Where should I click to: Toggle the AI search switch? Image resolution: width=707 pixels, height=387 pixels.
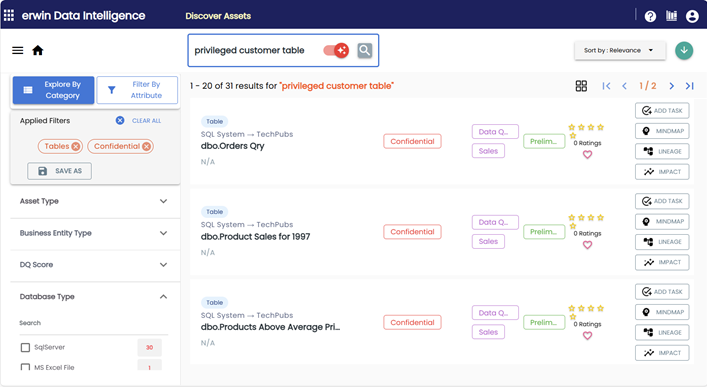(x=336, y=50)
